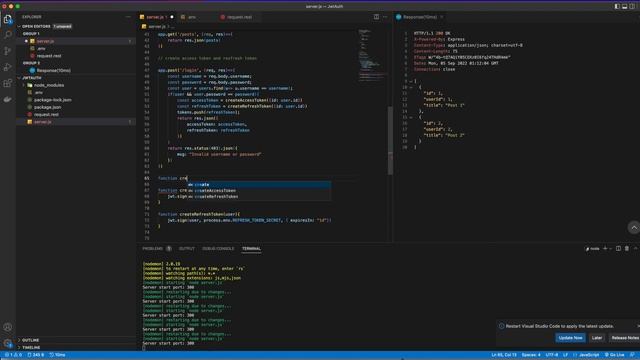Screen dimensions: 640x360
Task: Click the kill terminal trash icon
Action: click(x=627, y=248)
